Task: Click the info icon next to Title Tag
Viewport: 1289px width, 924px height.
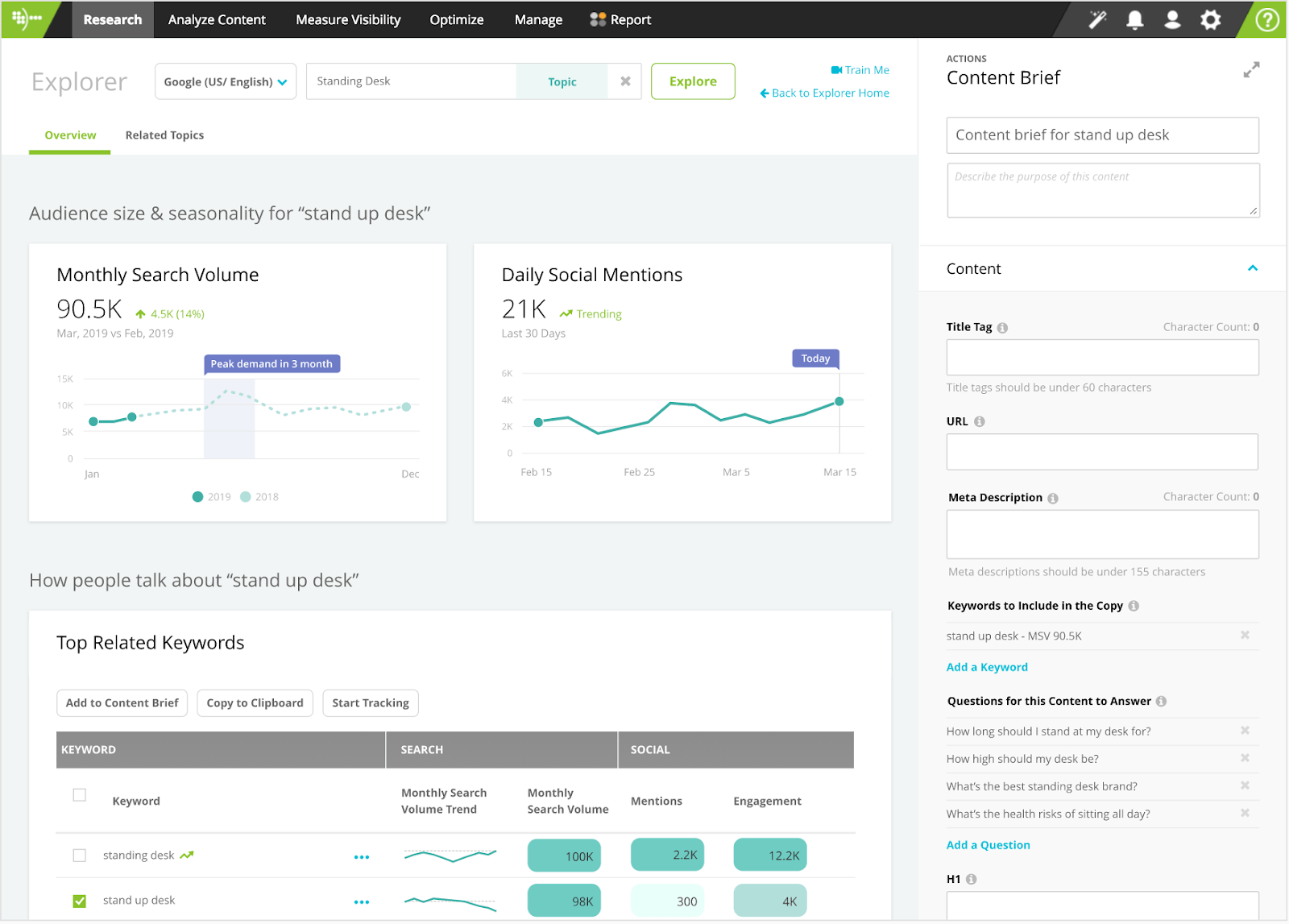Action: 1002,327
